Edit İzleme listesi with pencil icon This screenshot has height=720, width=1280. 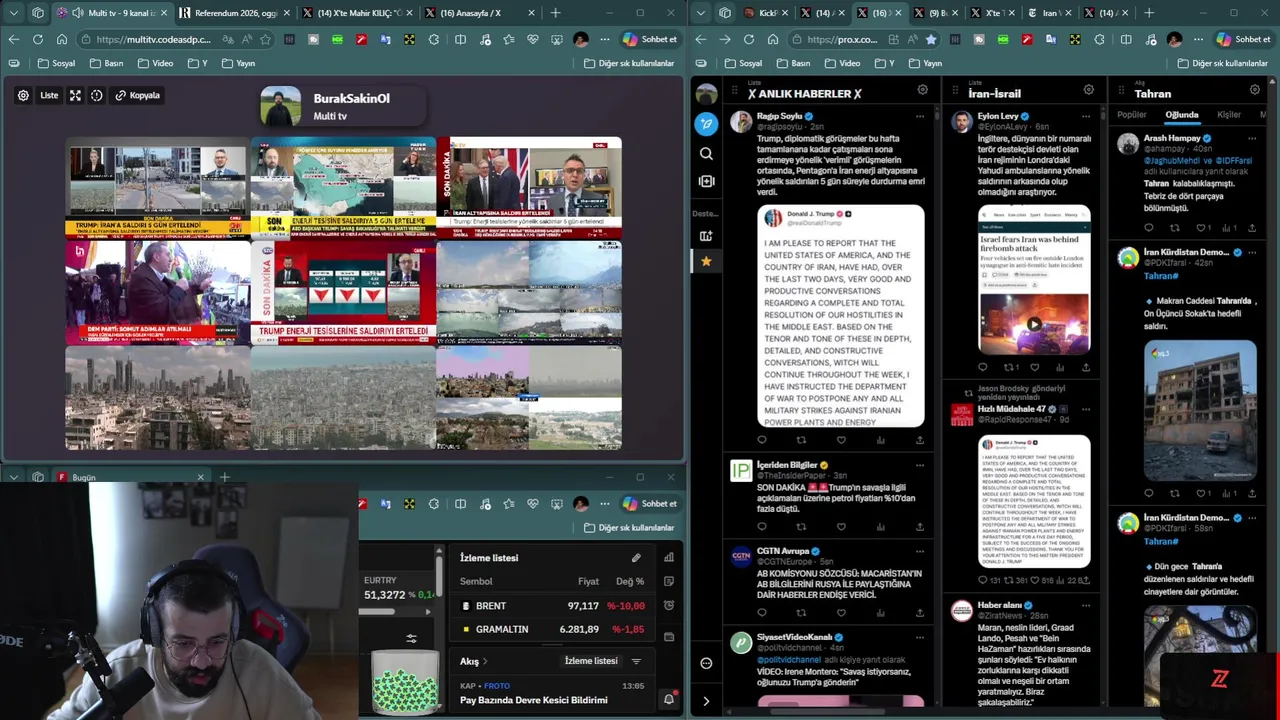(x=636, y=558)
